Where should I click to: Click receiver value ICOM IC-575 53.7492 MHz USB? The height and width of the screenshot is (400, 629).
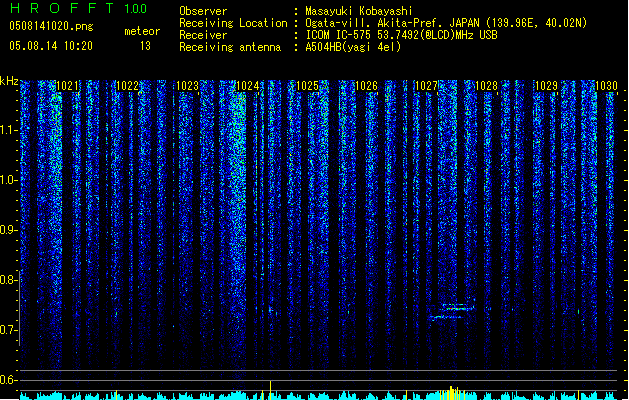tap(401, 35)
